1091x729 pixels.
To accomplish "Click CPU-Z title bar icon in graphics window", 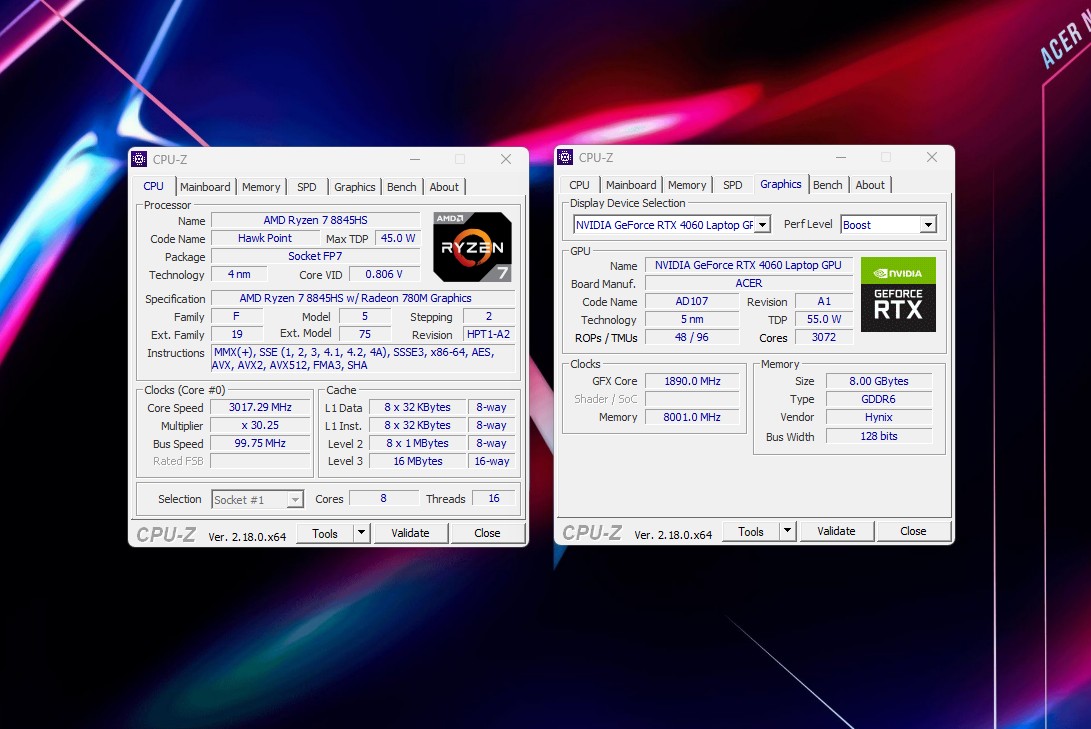I will tap(566, 157).
